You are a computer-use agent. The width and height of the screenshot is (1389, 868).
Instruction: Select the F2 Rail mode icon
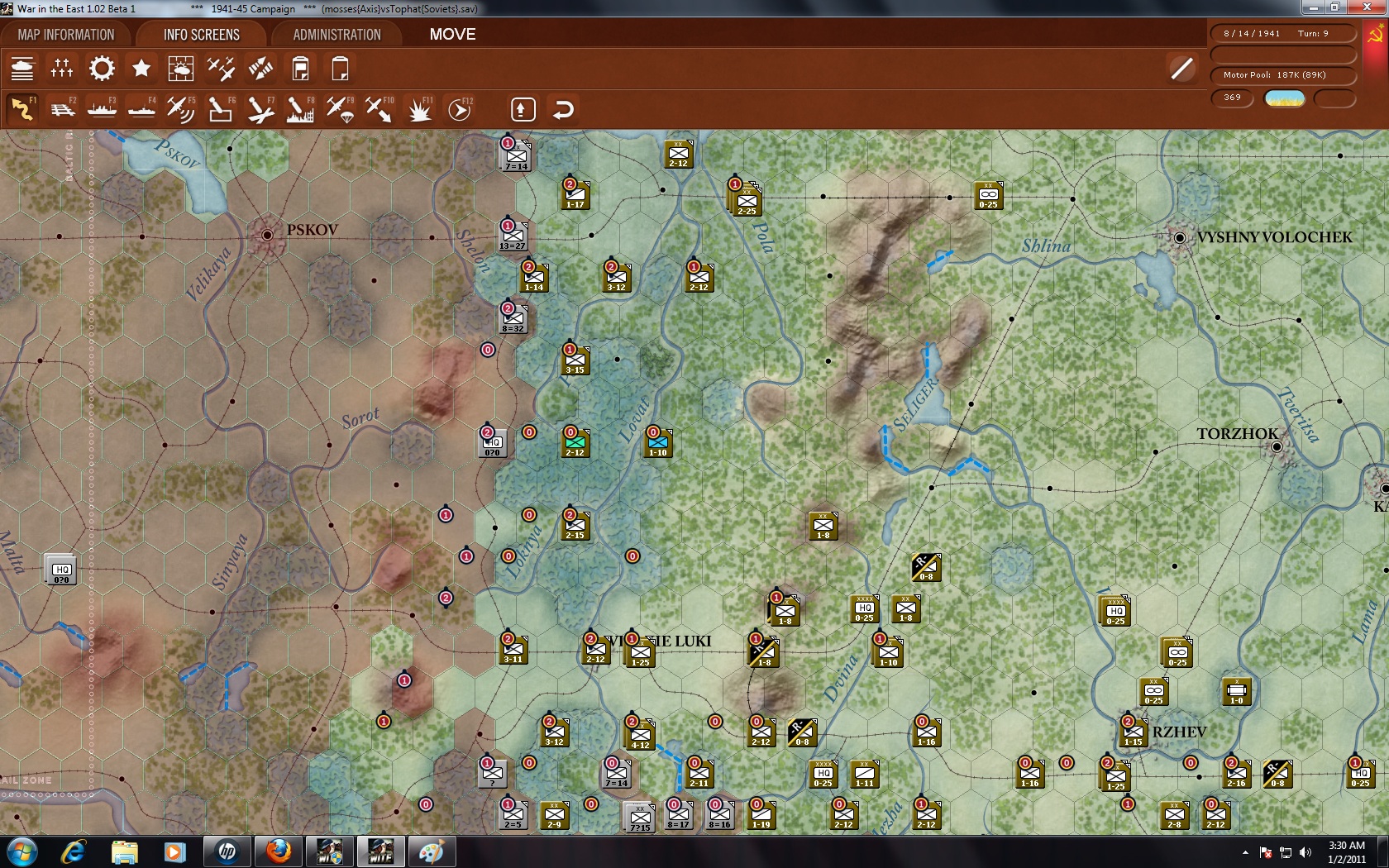tap(62, 109)
